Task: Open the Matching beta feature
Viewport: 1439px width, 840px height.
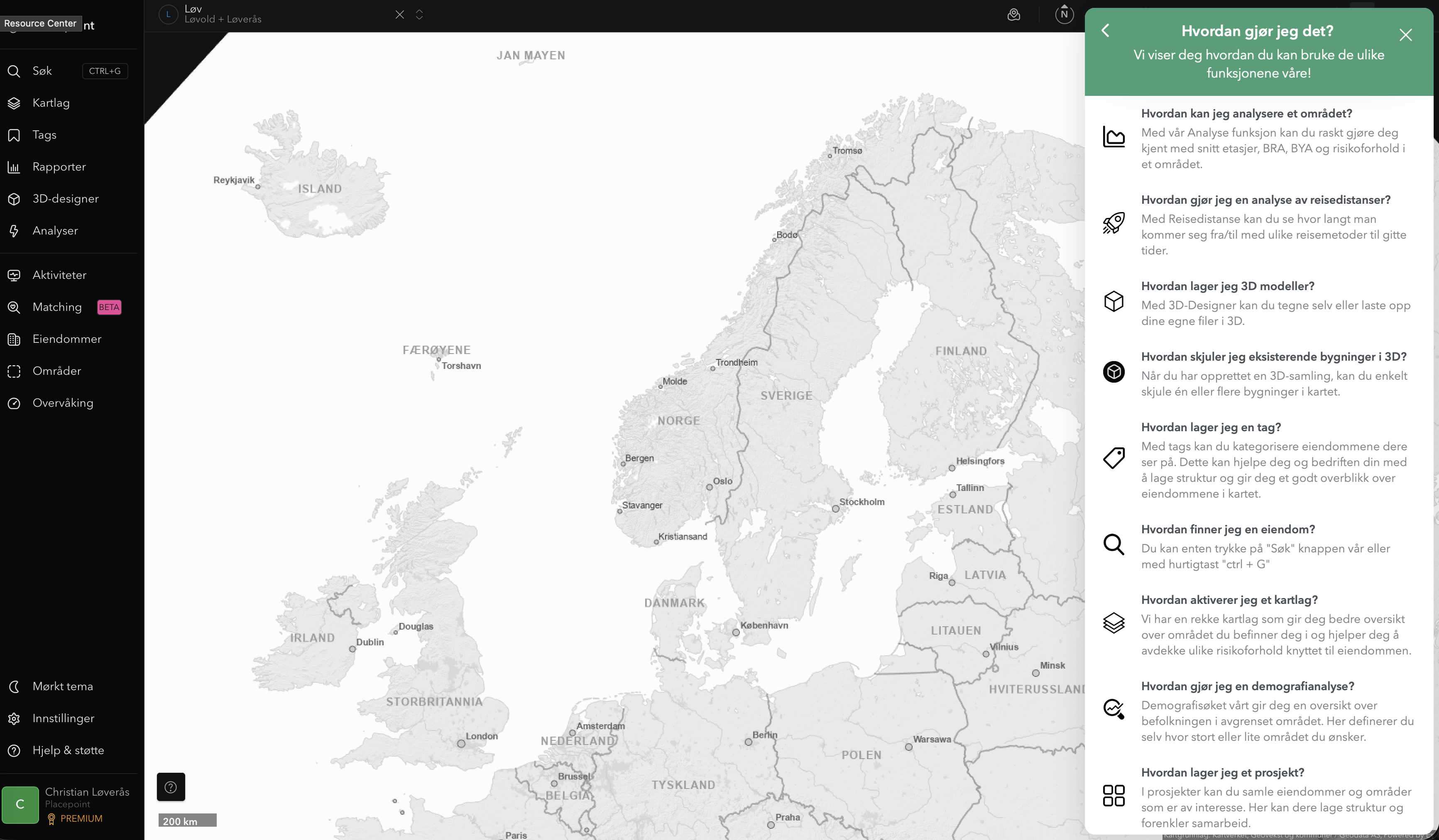Action: (56, 307)
